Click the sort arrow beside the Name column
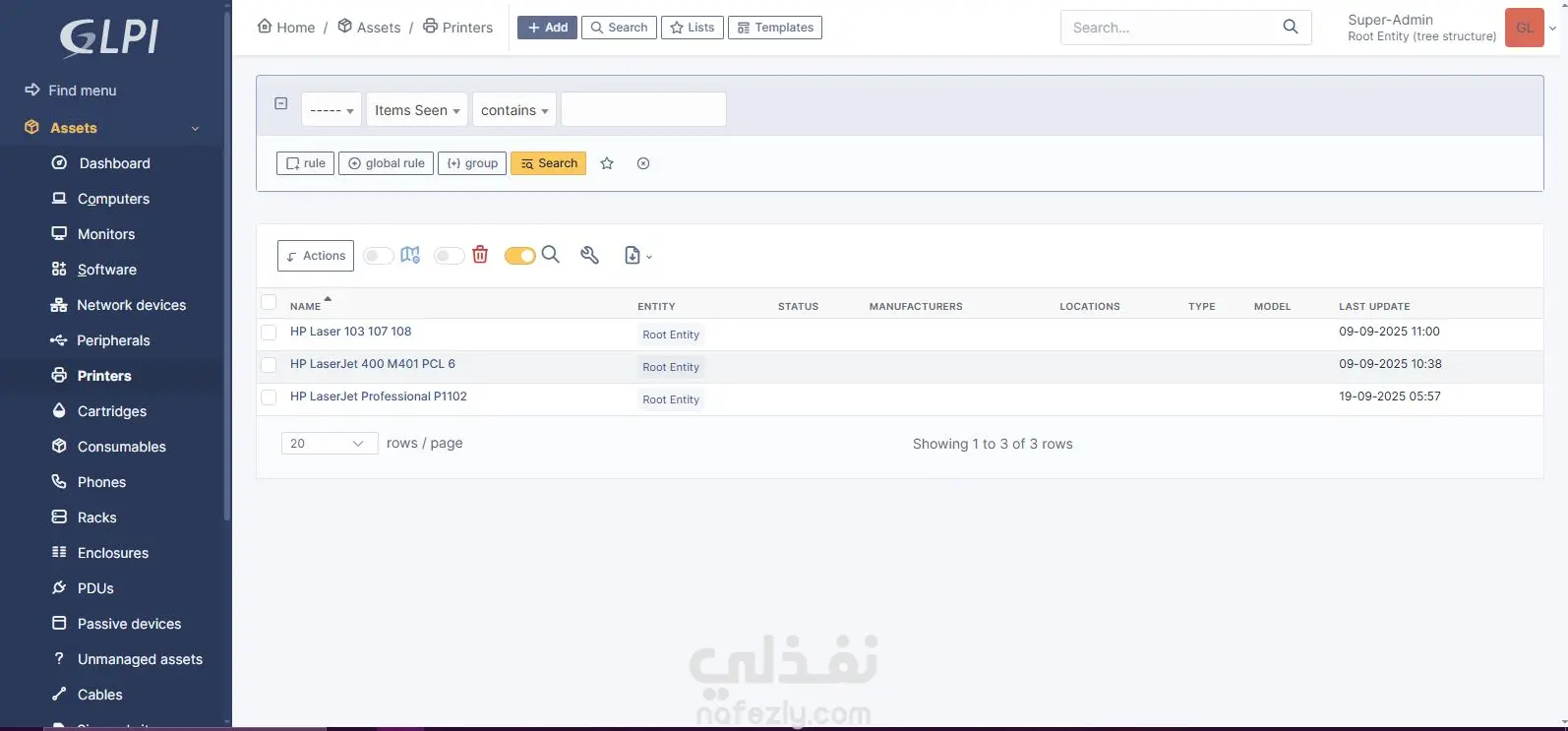Viewport: 1568px width, 731px height. [328, 299]
